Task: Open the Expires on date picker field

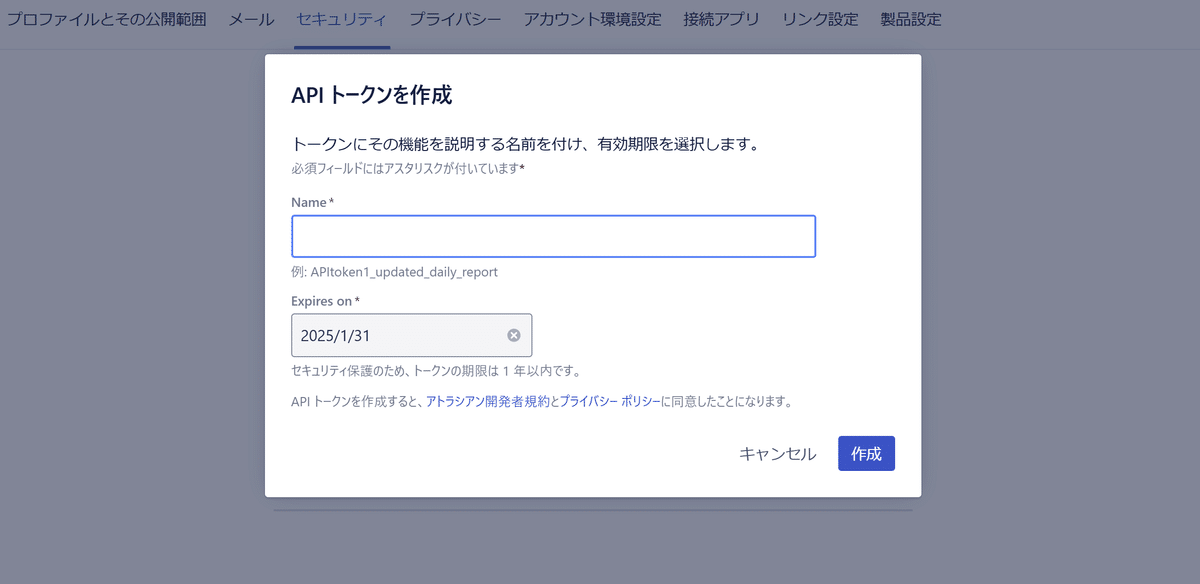Action: pyautogui.click(x=411, y=336)
